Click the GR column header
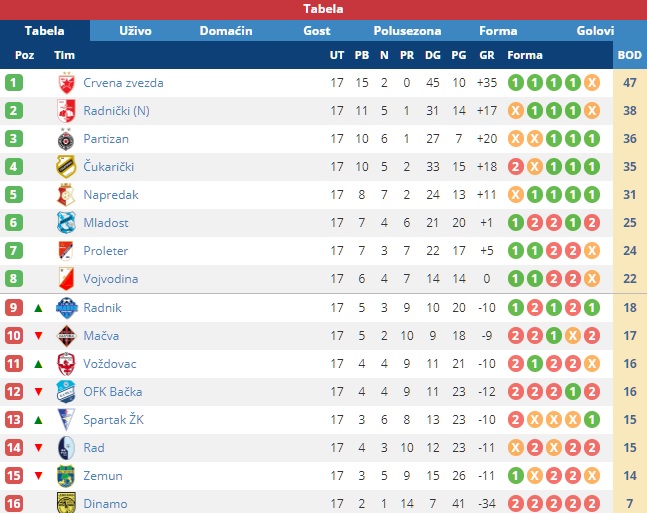The height and width of the screenshot is (513, 647). pos(487,55)
